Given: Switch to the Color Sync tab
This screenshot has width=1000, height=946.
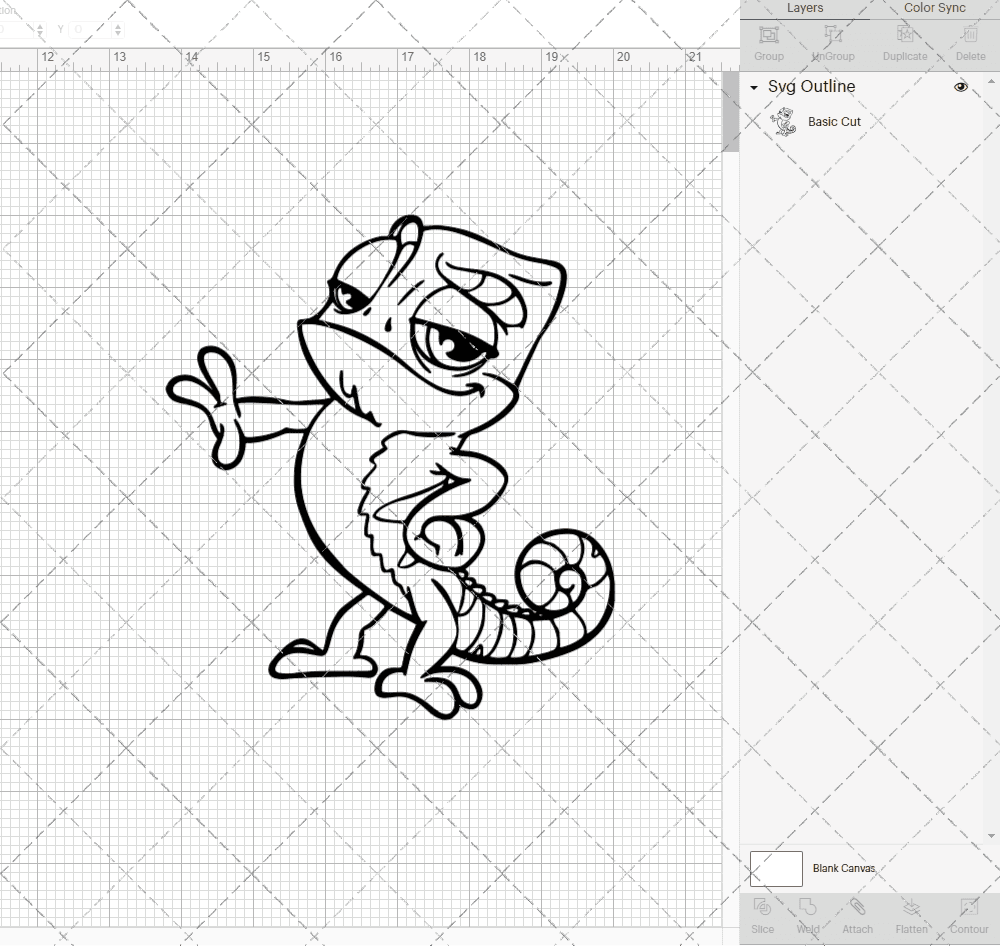Looking at the screenshot, I should point(934,8).
